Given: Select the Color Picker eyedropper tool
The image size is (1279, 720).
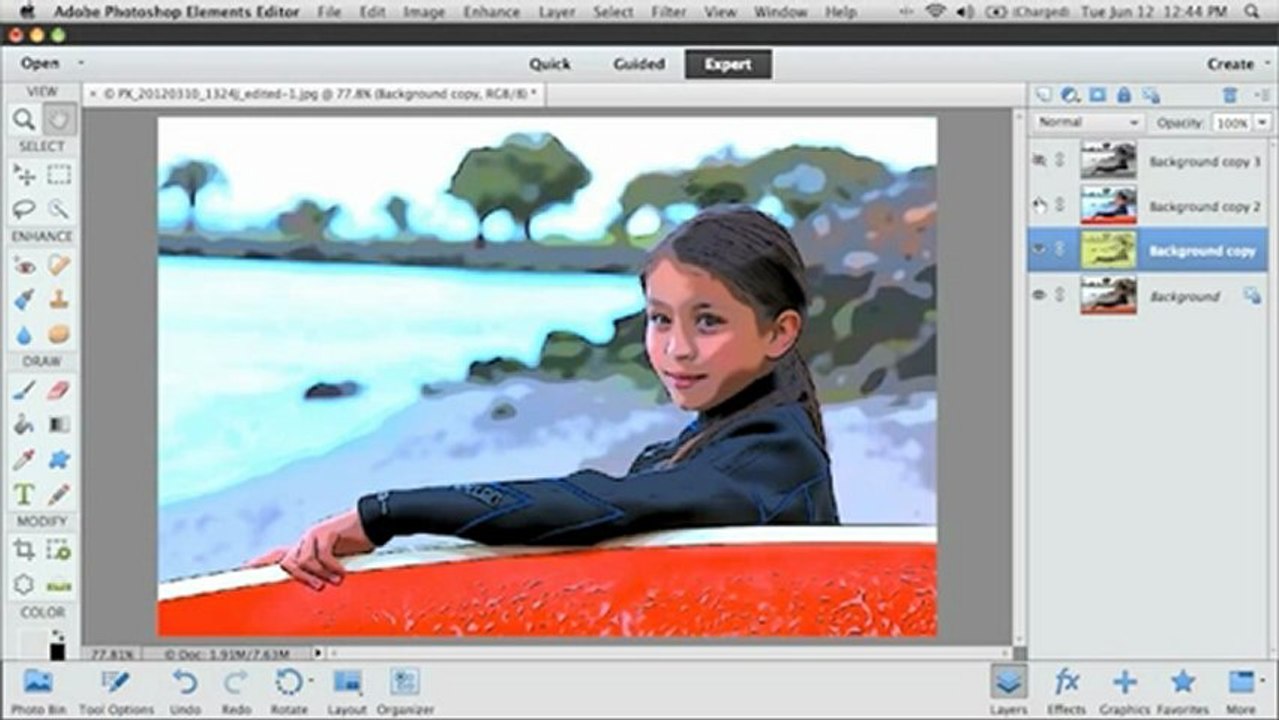Looking at the screenshot, I should [24, 459].
